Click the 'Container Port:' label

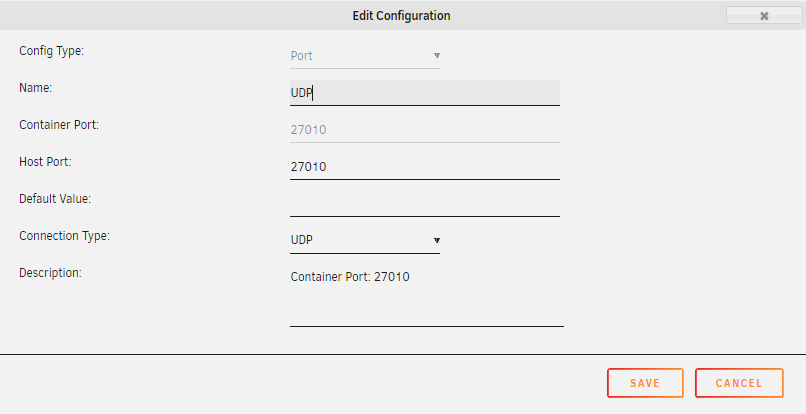click(x=59, y=125)
